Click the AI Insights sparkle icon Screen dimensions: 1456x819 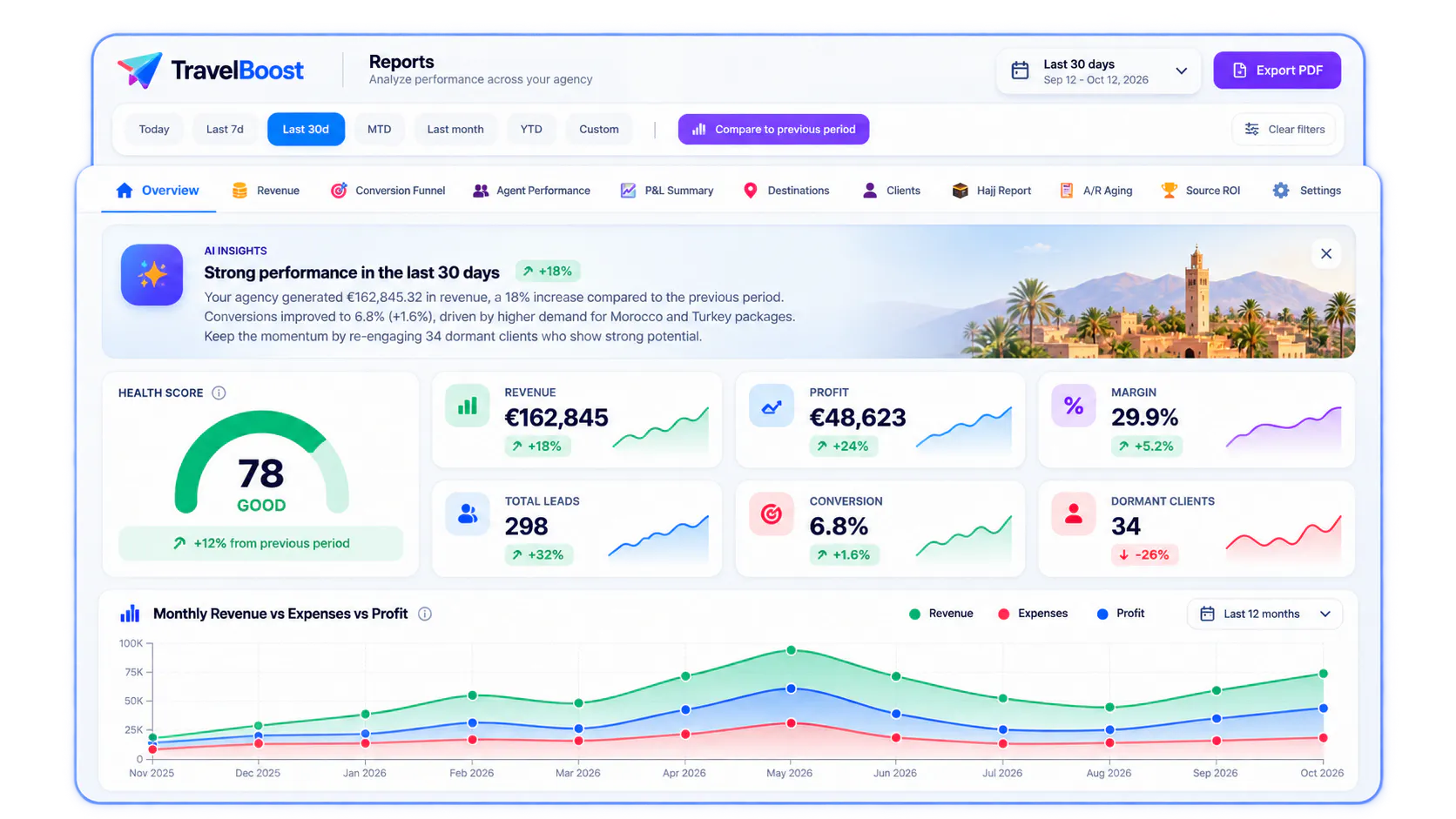[x=152, y=275]
